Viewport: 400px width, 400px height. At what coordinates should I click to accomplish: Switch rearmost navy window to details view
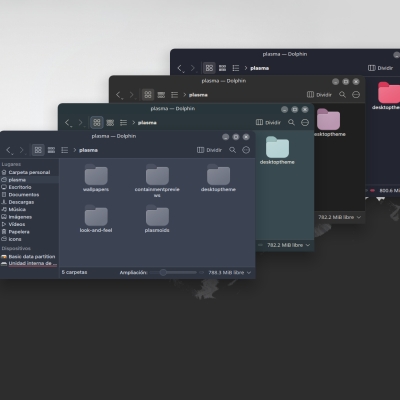tap(236, 68)
